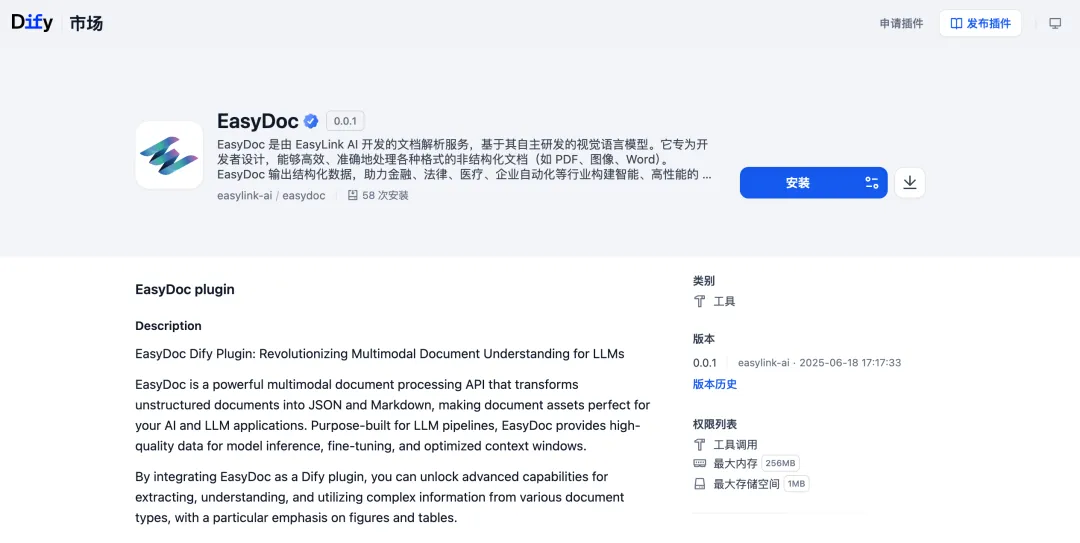The height and width of the screenshot is (543, 1080).
Task: Open 申请插件 link
Action: coord(901,23)
